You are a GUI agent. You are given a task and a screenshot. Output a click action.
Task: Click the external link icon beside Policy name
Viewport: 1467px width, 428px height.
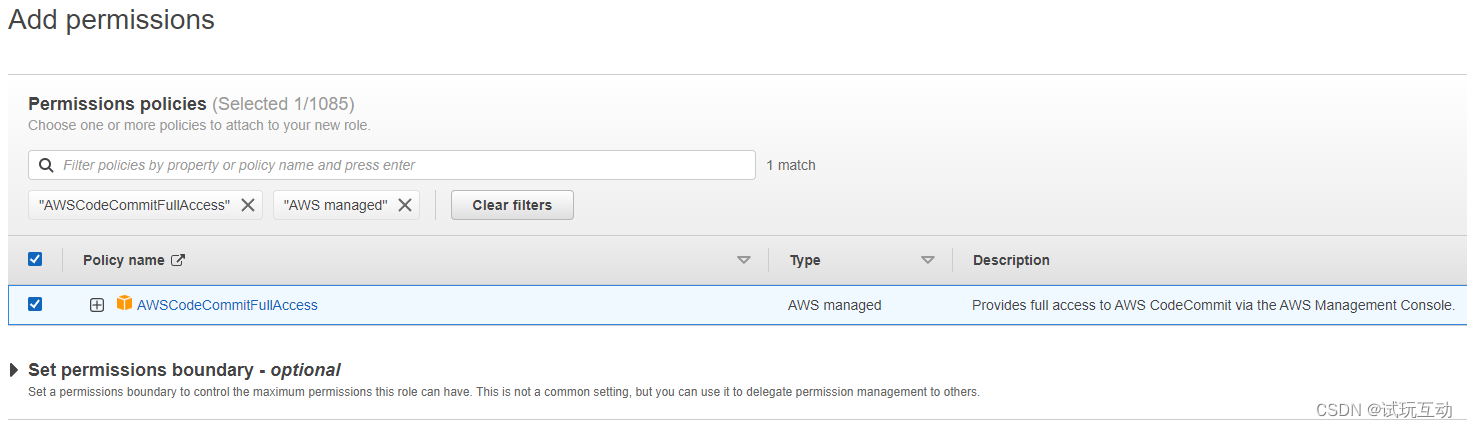[178, 260]
